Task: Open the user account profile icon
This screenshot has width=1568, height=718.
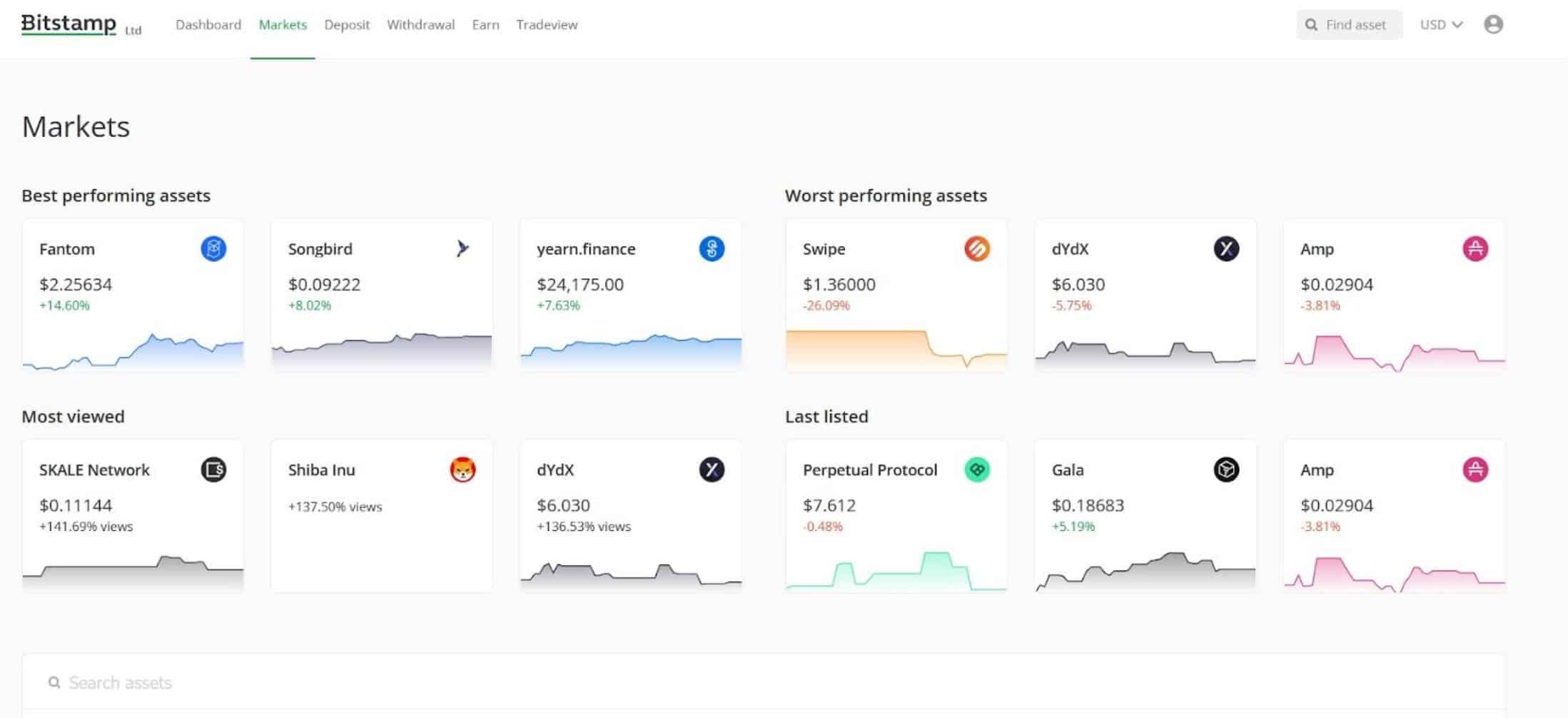Action: pyautogui.click(x=1493, y=24)
